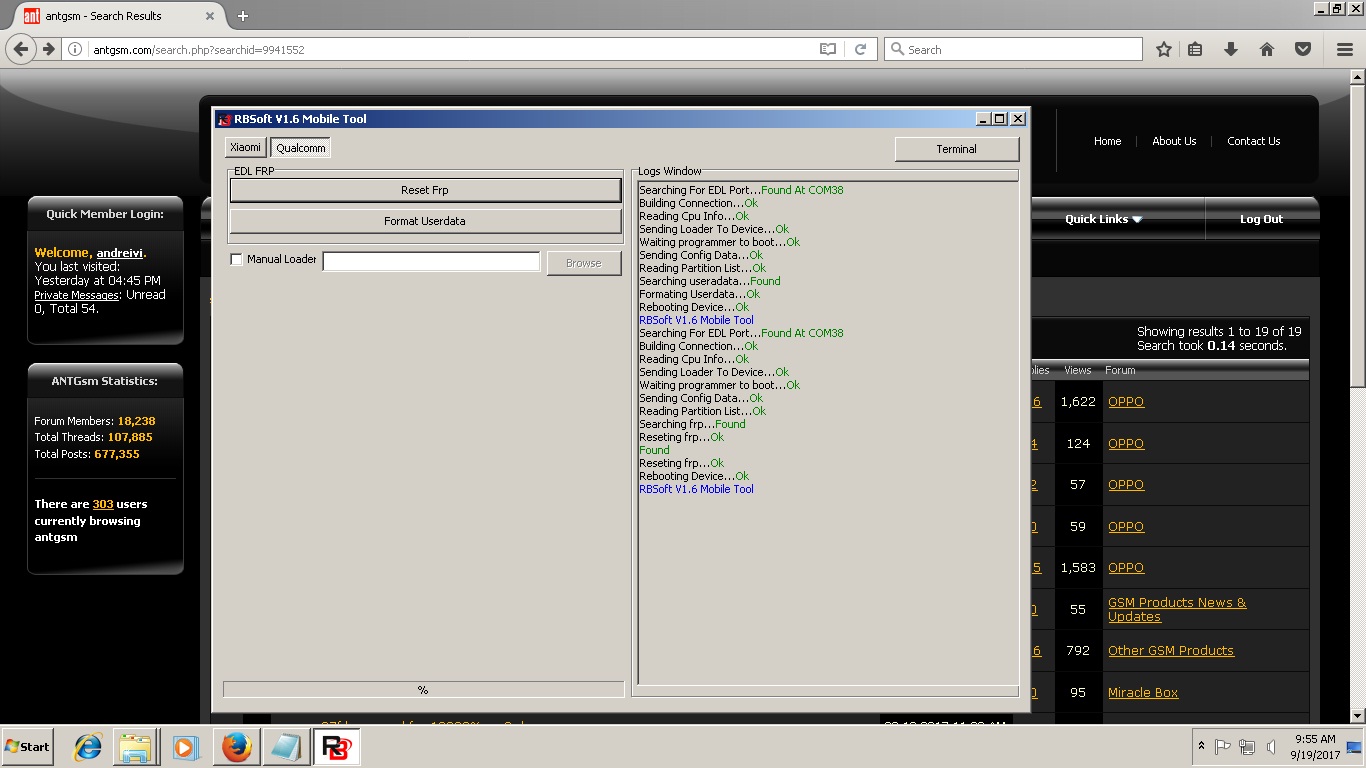
Task: Click the Start button
Action: 28,747
